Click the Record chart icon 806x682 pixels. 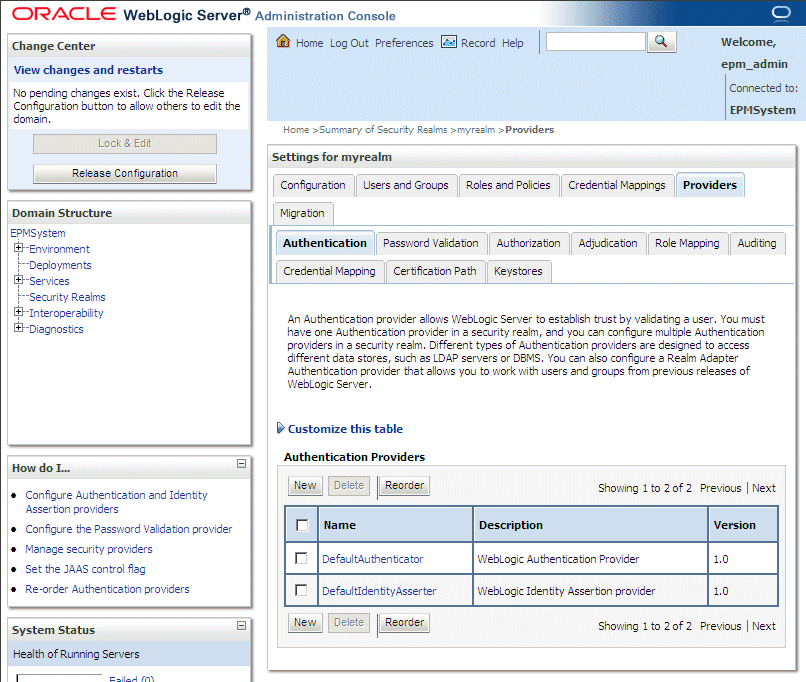click(449, 42)
